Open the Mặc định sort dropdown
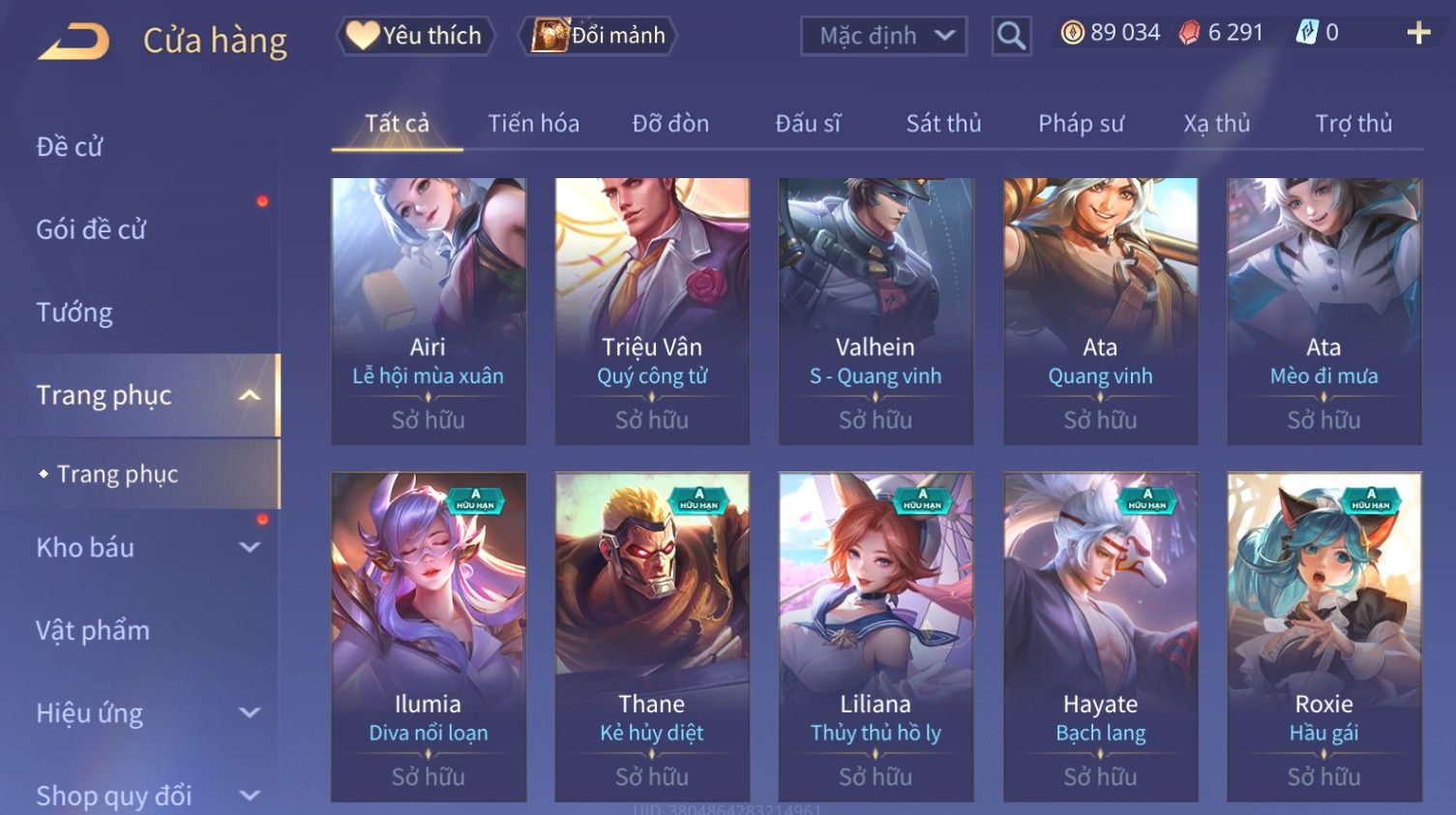The width and height of the screenshot is (1456, 815). tap(883, 36)
